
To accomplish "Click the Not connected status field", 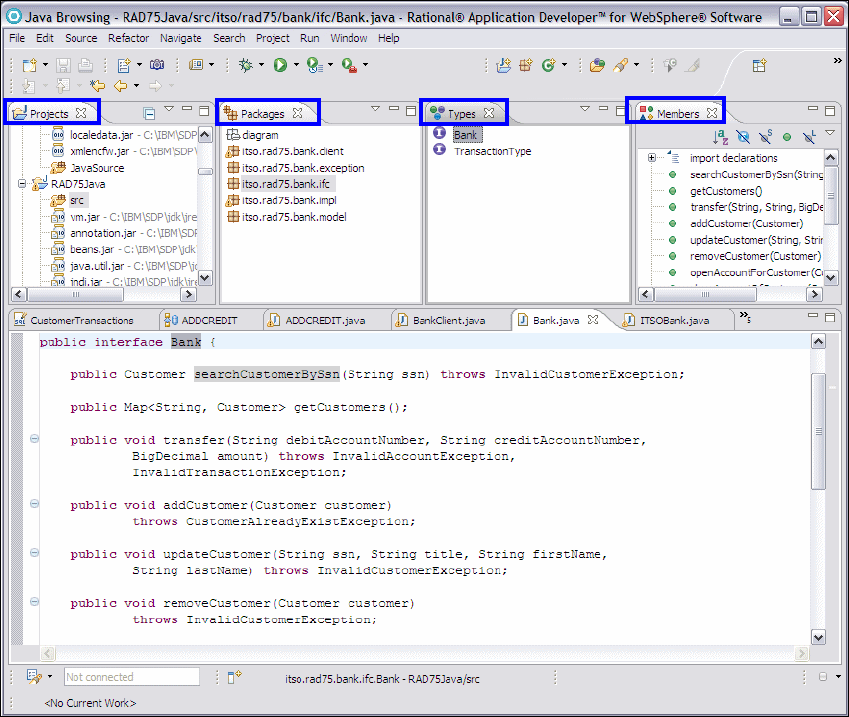I will coord(131,677).
